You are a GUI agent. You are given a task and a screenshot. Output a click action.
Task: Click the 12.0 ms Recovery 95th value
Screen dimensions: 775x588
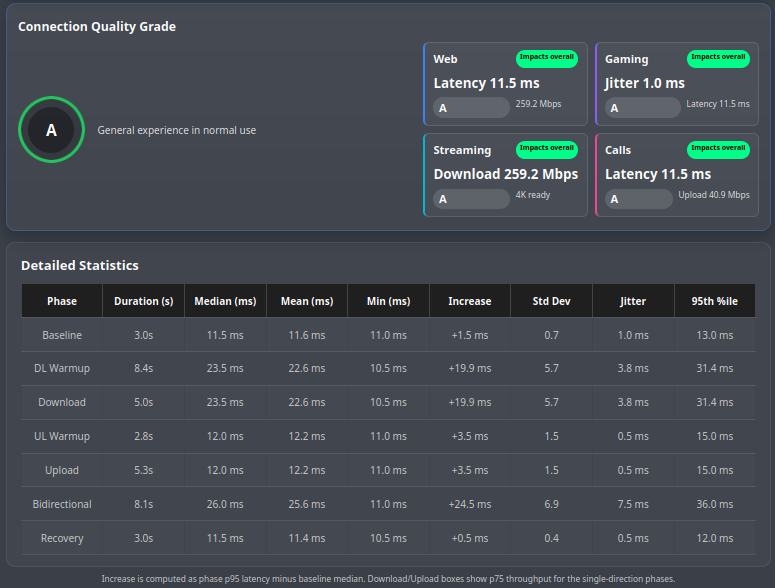[x=715, y=538]
